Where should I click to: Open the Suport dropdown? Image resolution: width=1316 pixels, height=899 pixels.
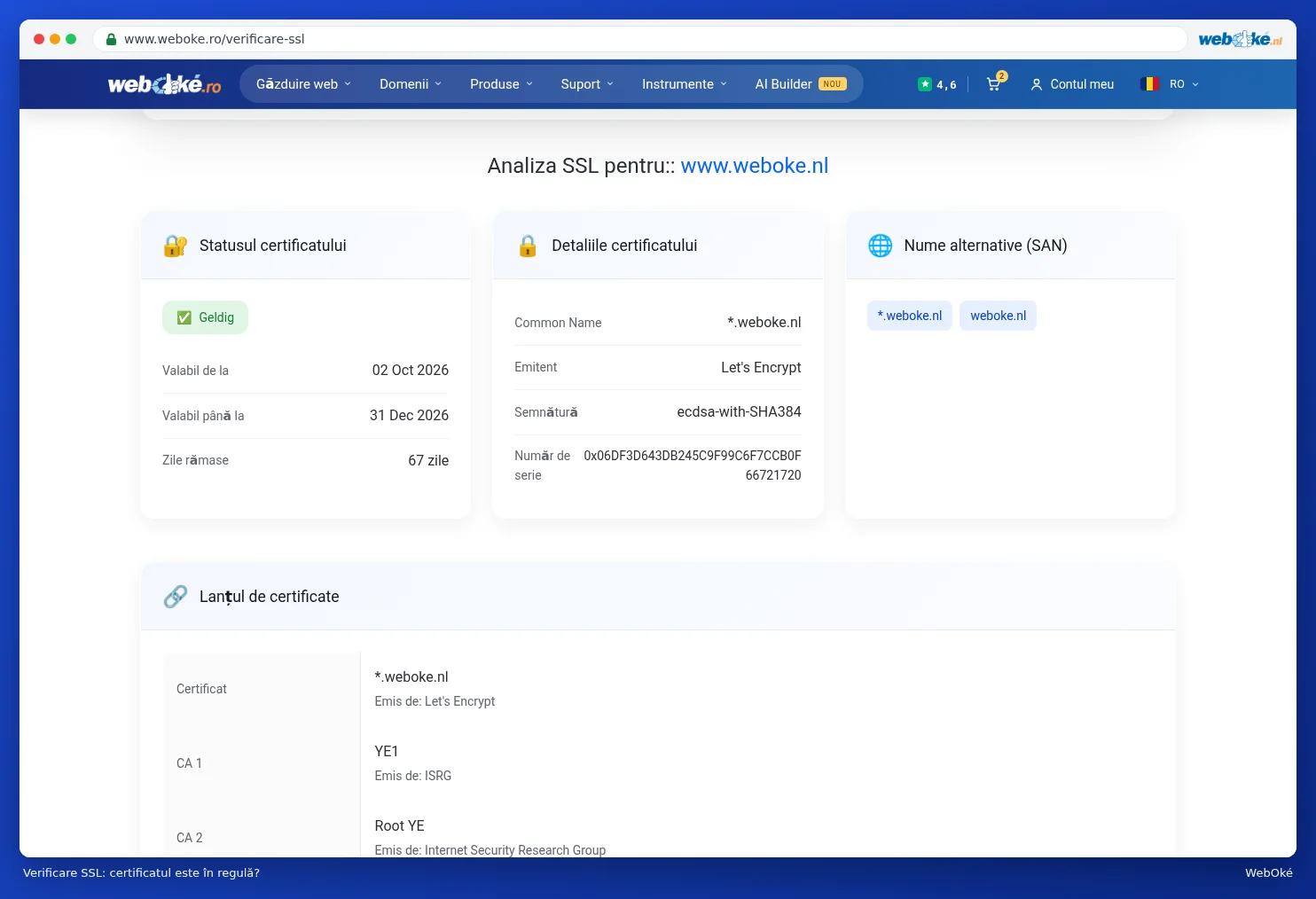pos(587,84)
